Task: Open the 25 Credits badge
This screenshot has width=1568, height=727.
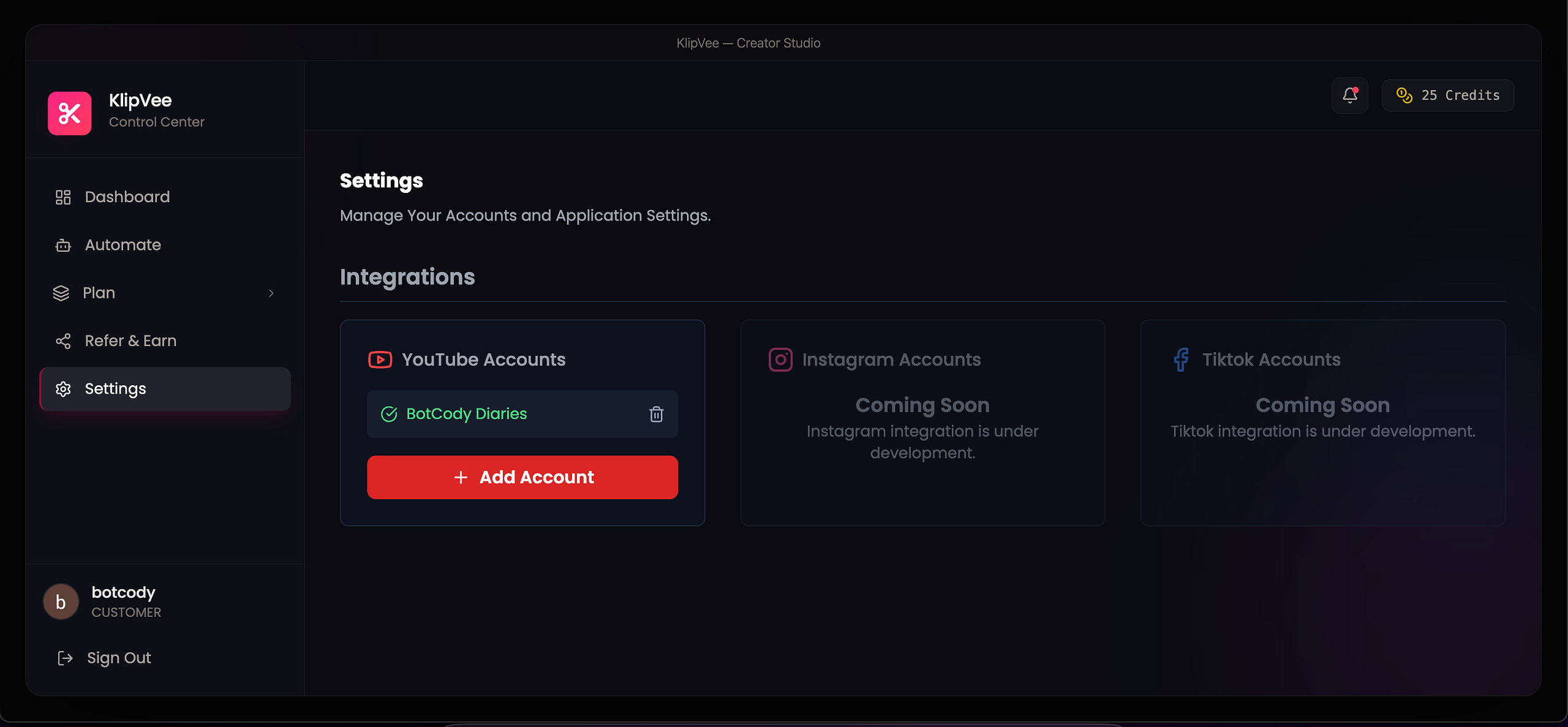Action: (1448, 96)
